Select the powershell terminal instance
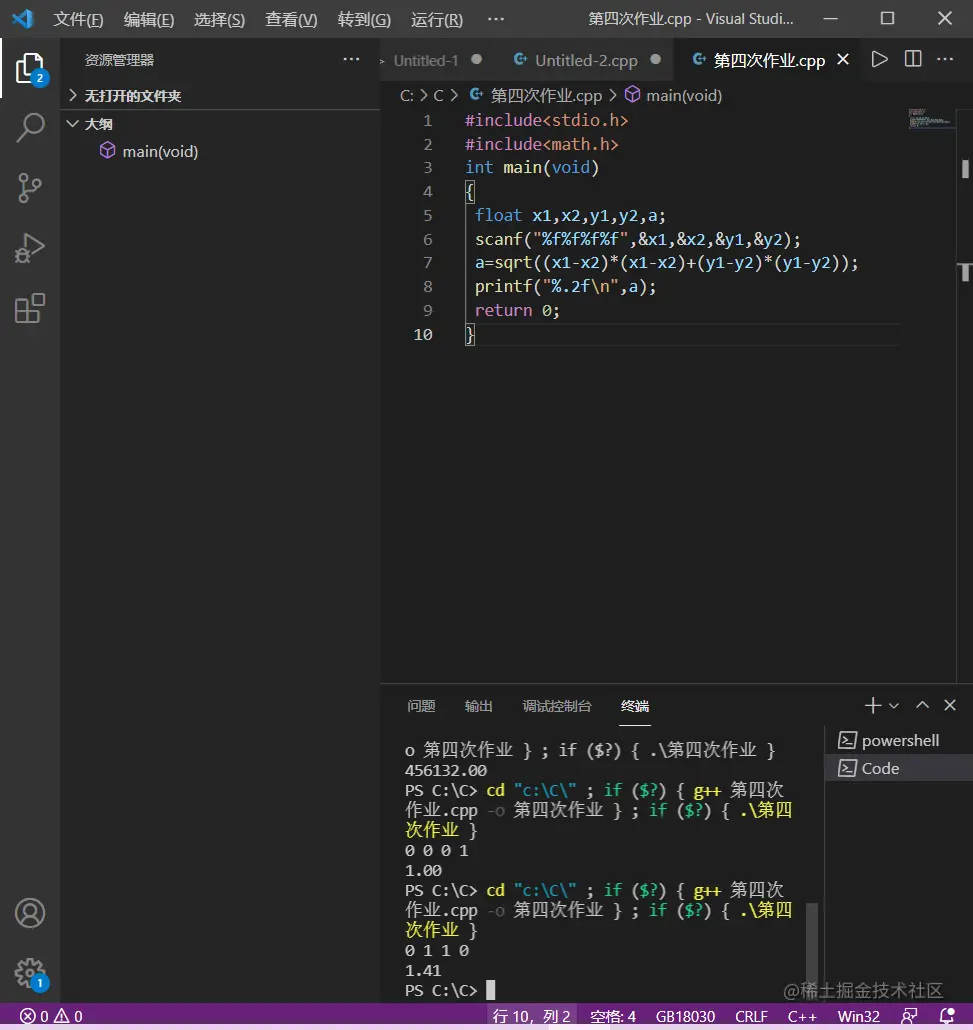 900,741
